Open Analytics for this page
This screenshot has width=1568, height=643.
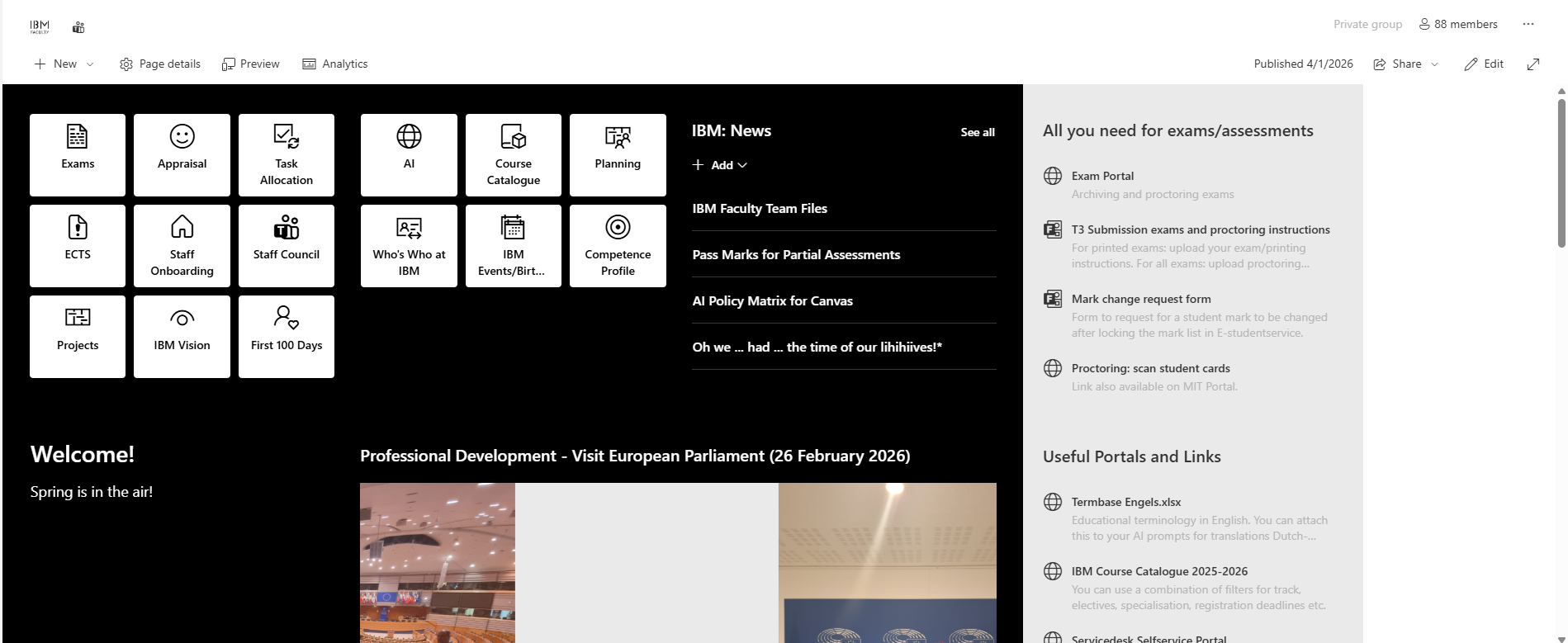335,64
